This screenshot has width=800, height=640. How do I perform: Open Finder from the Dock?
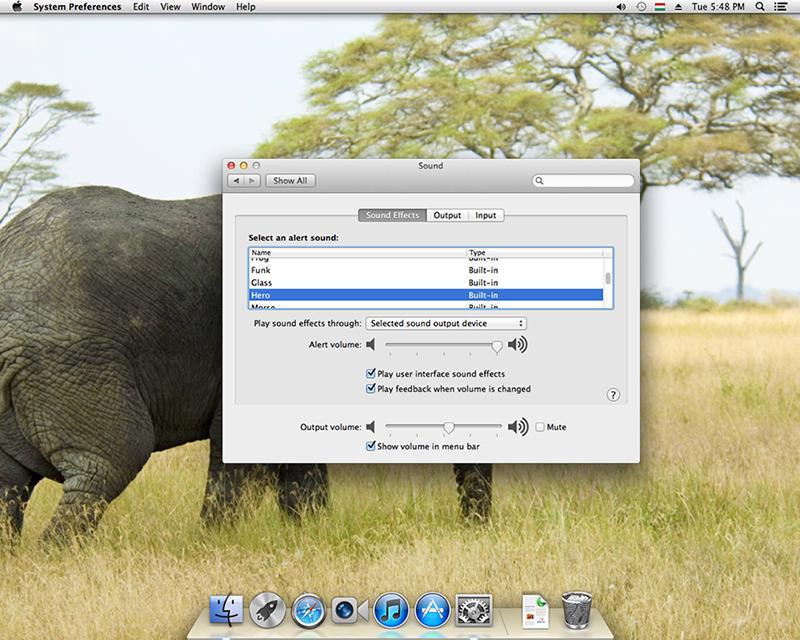227,609
